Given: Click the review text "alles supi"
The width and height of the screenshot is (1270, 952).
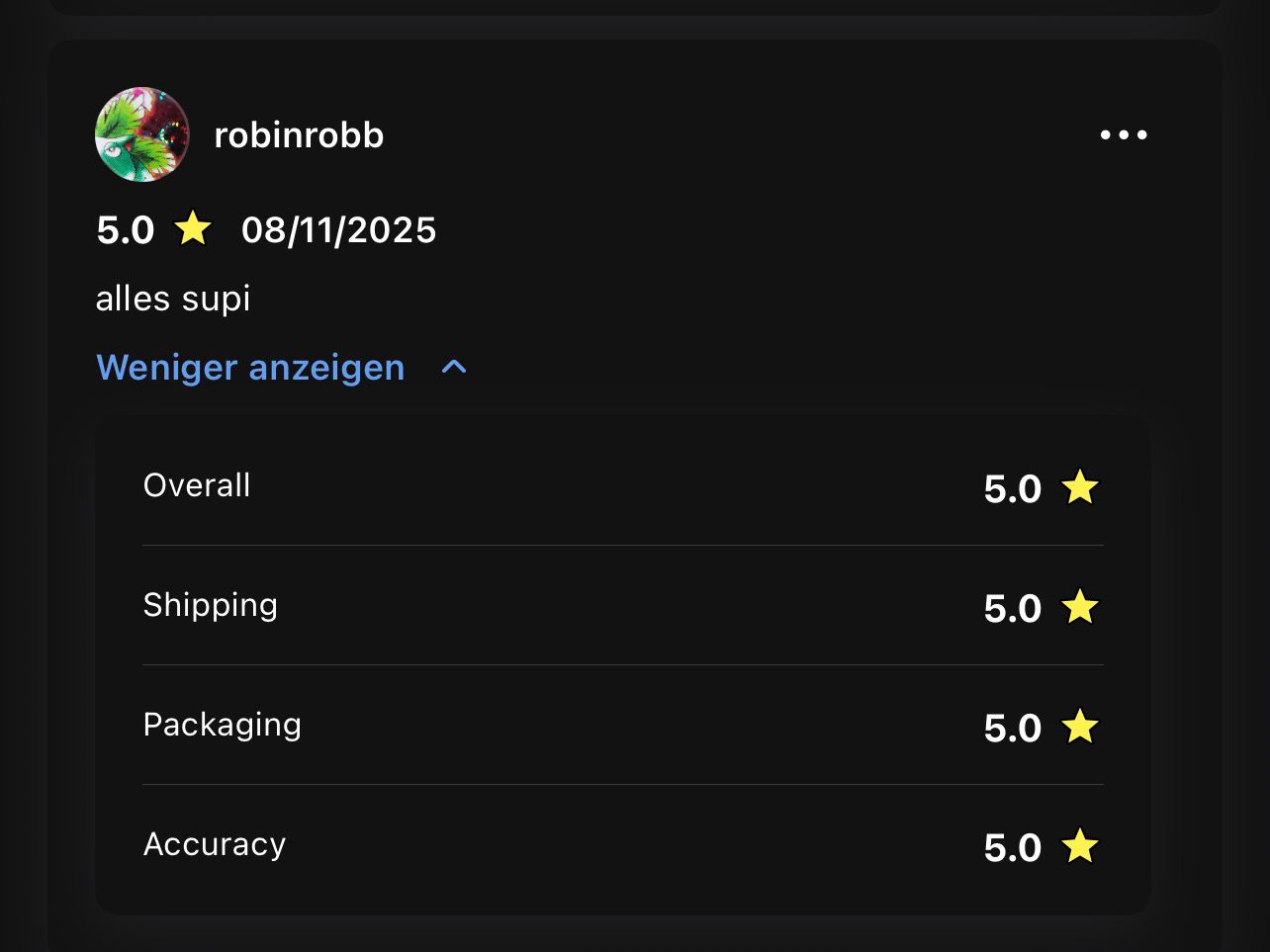Looking at the screenshot, I should [x=173, y=299].
